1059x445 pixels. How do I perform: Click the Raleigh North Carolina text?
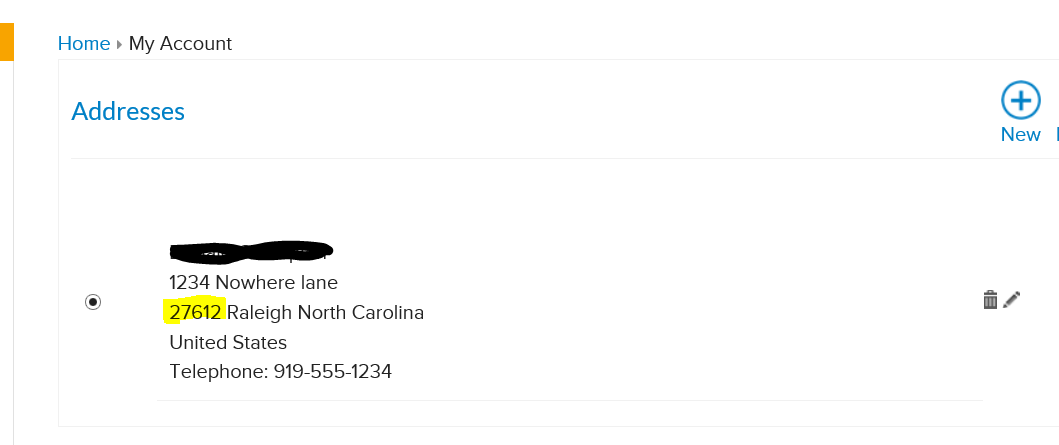tap(325, 313)
